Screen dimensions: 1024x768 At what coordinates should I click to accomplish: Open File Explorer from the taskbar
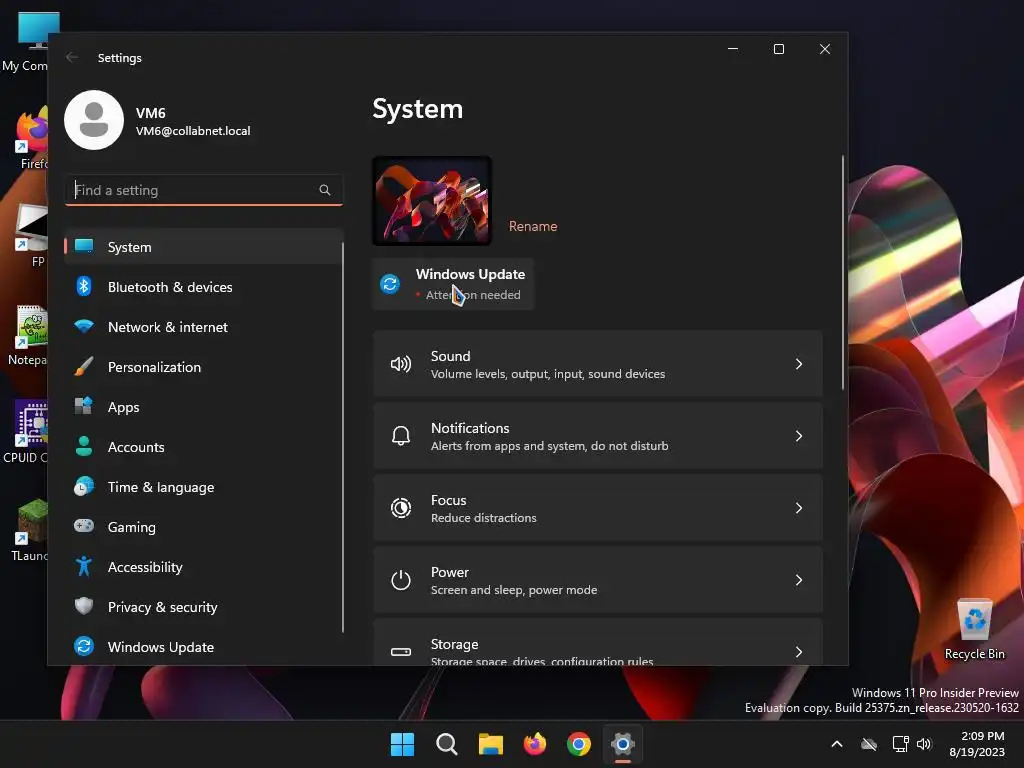tap(490, 744)
